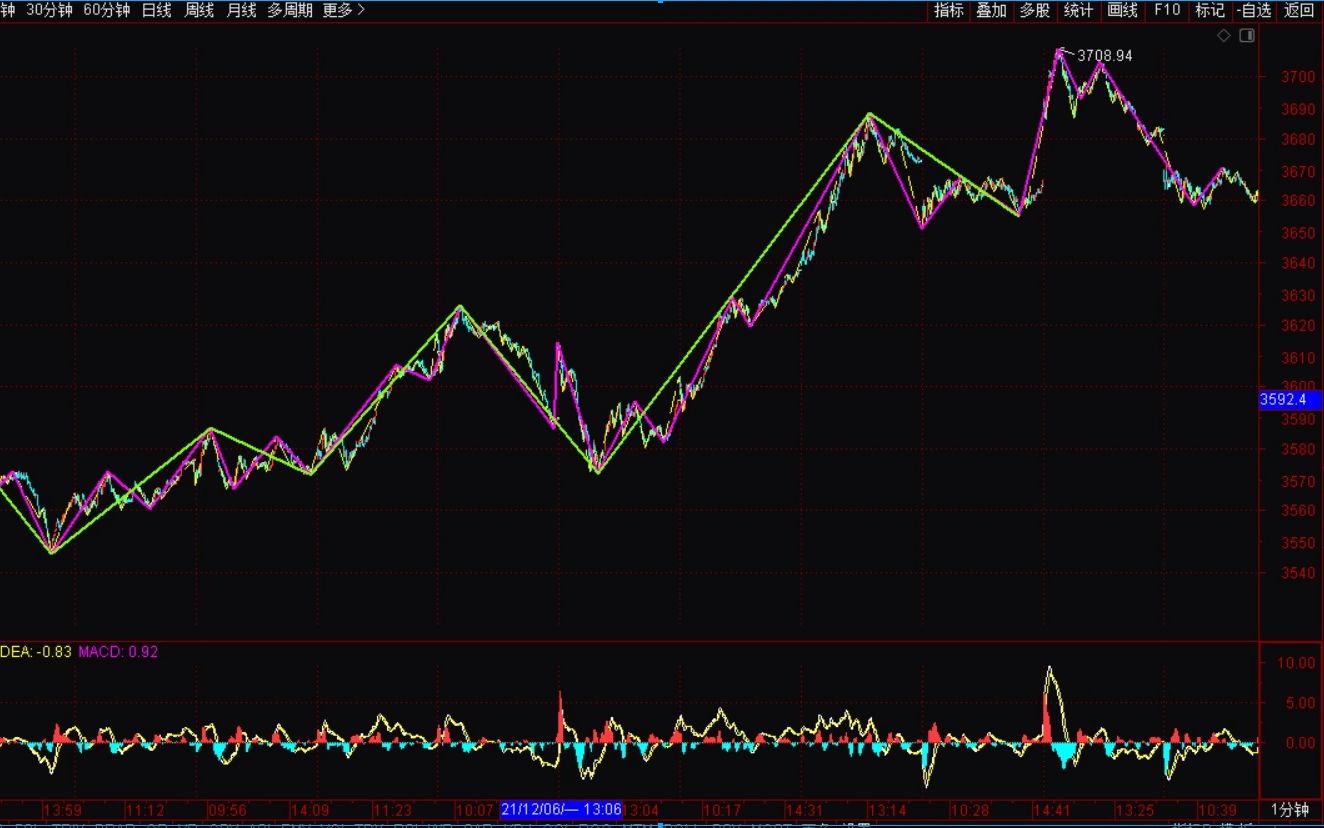Screen dimensions: 1324x828
Task: Click the 10:39 time axis label
Action: (1218, 809)
